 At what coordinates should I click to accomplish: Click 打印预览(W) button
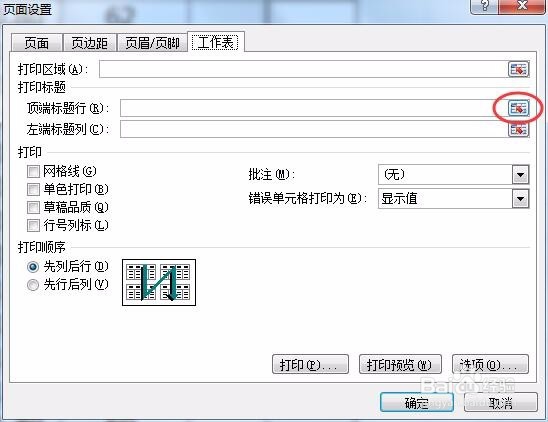tap(400, 365)
